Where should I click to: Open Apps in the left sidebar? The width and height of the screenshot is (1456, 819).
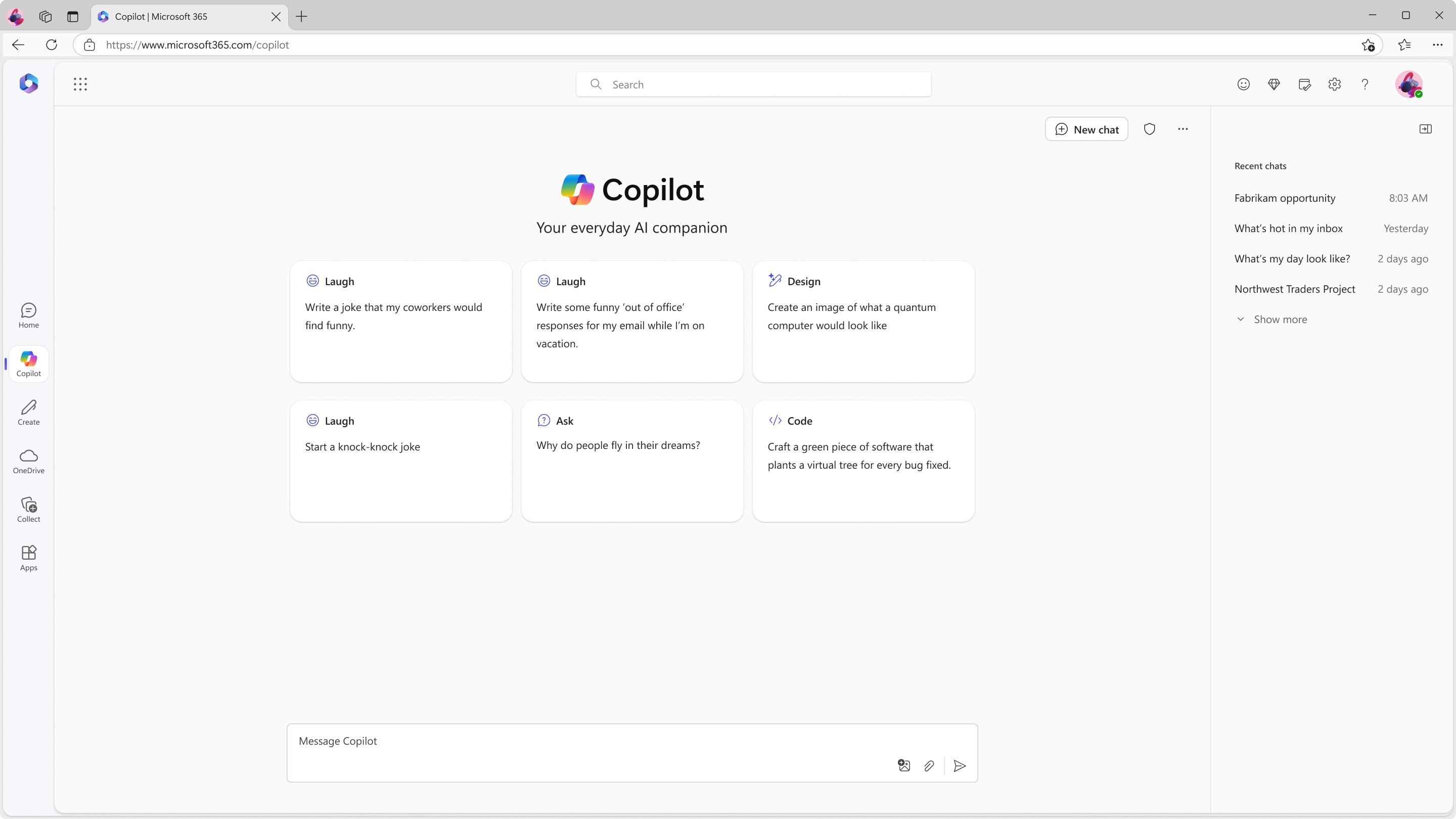29,559
